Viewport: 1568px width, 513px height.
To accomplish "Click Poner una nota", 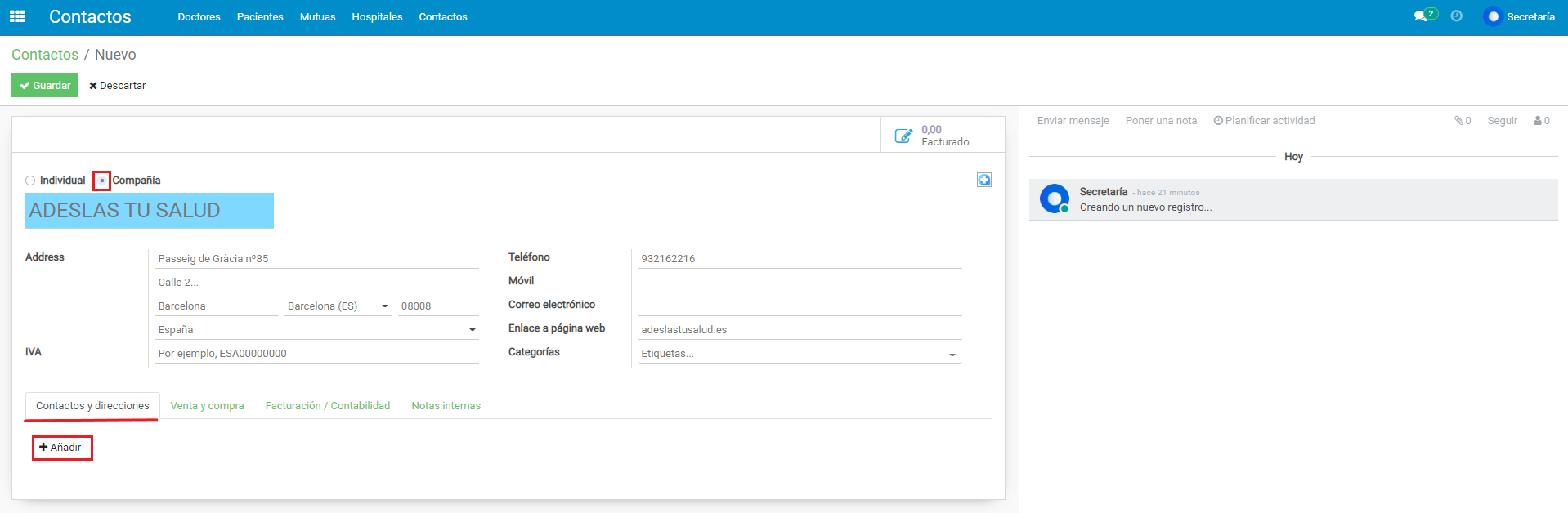I will (1161, 121).
